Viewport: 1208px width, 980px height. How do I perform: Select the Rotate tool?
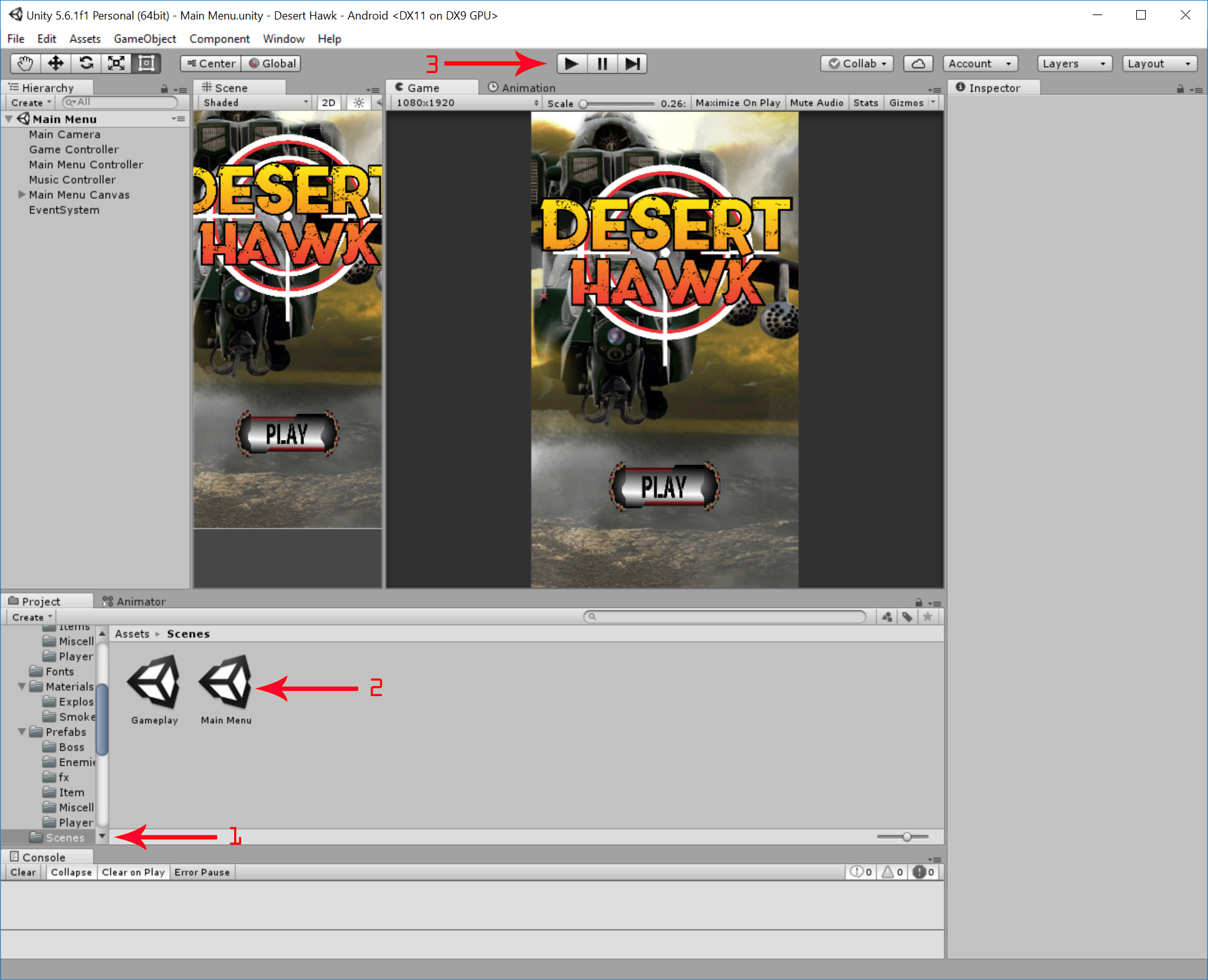86,64
